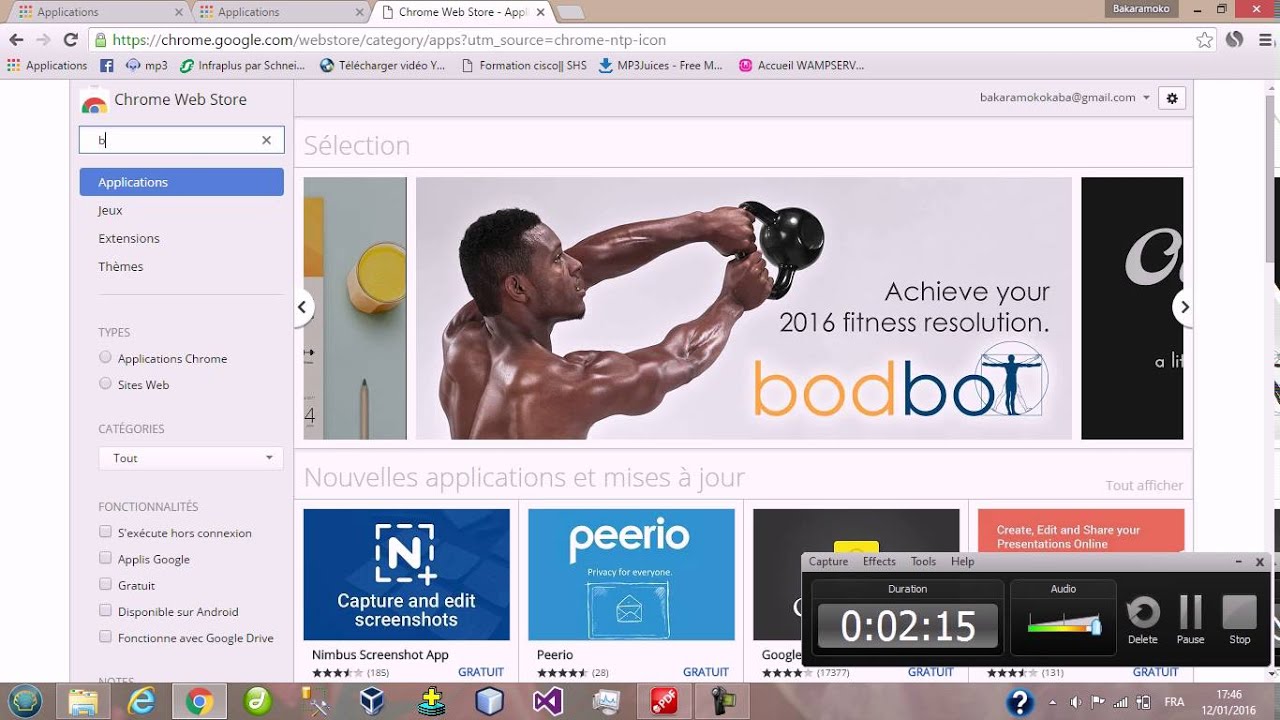Open the PDF application in taskbar

[664, 702]
